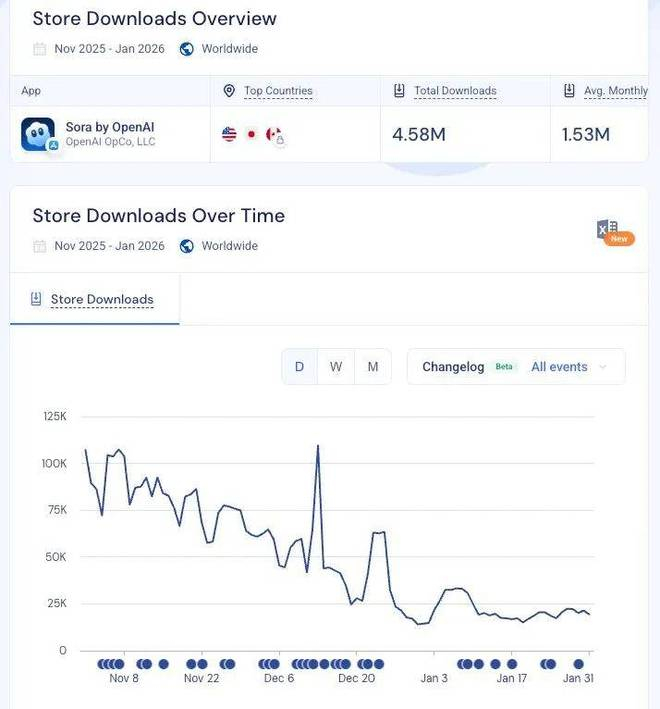Open the Sora by OpenAI app link
The image size is (660, 709).
(110, 127)
